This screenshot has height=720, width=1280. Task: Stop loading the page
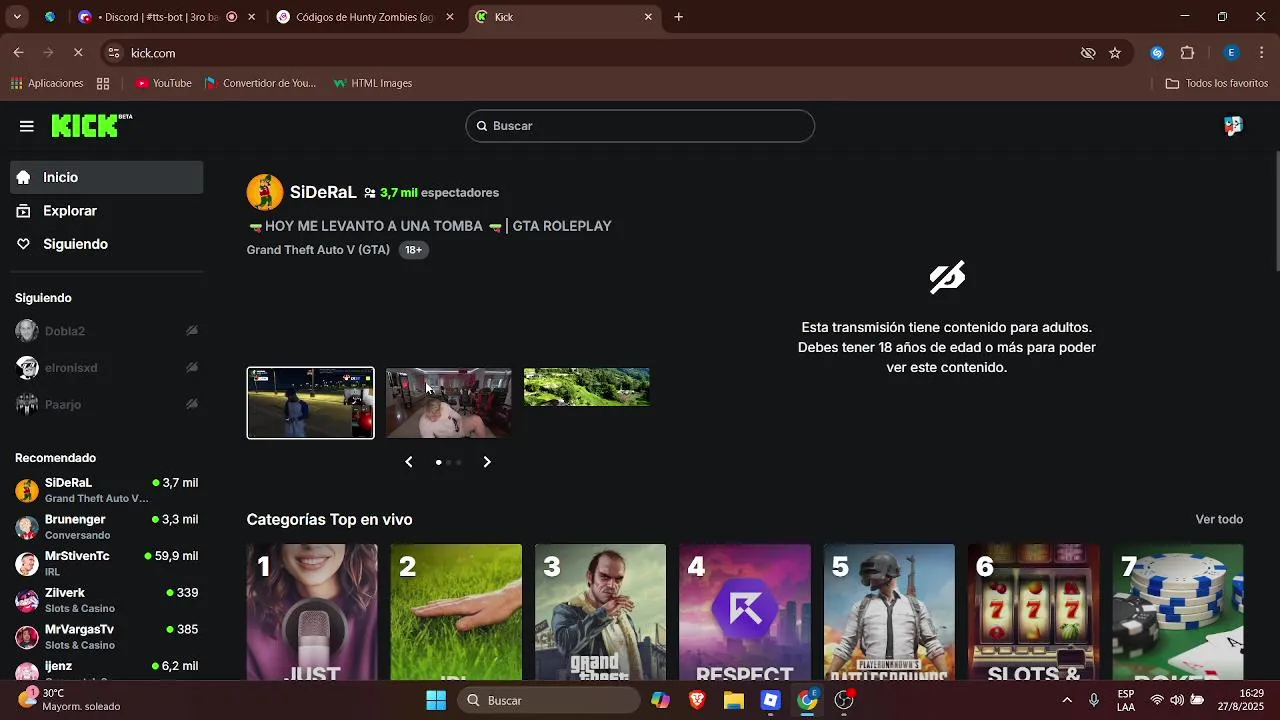click(78, 53)
